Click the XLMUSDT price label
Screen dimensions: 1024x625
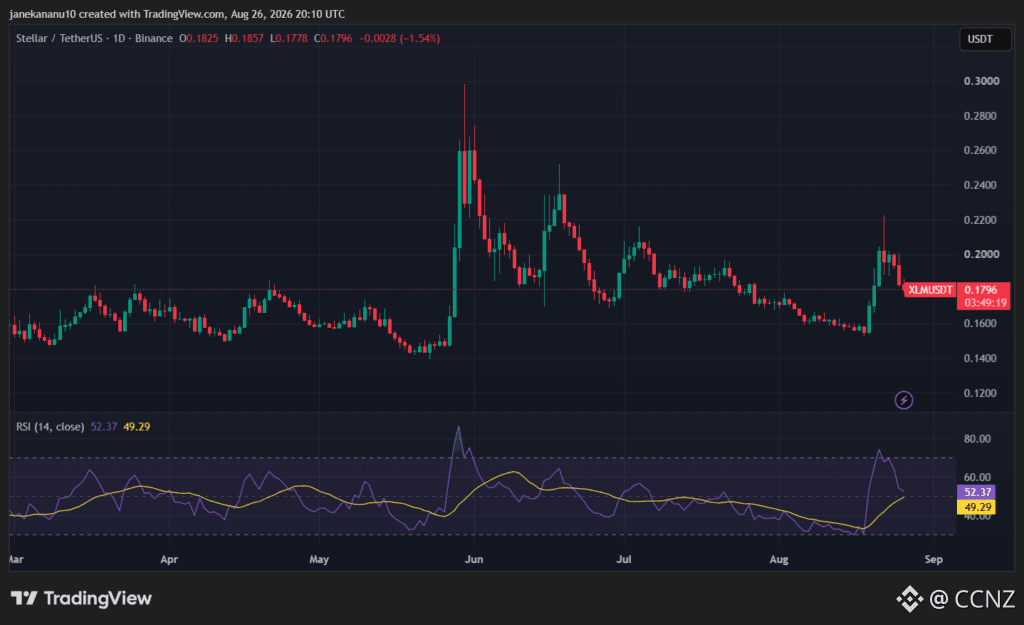[x=930, y=289]
